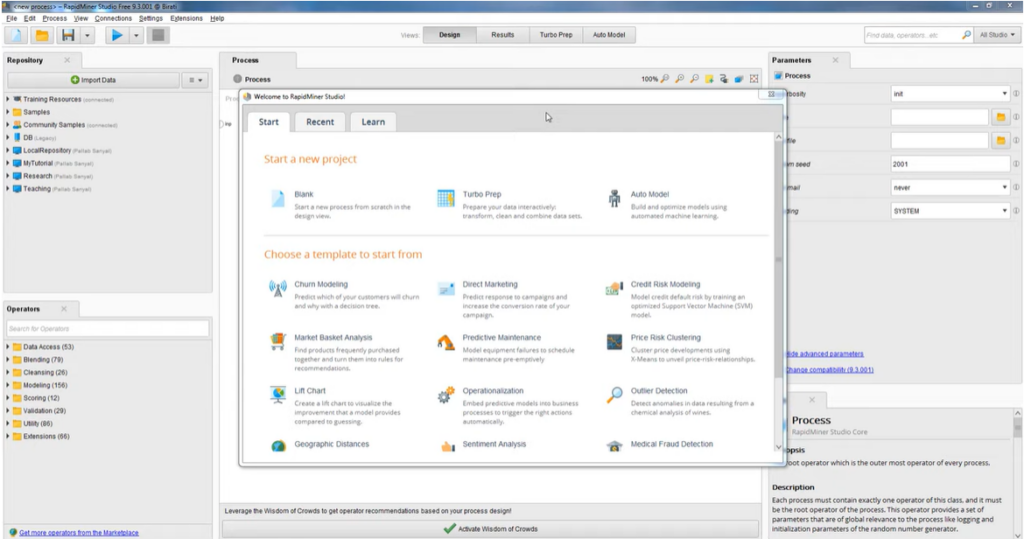This screenshot has height=539, width=1024.
Task: Open the Repository options menu button
Action: point(195,80)
